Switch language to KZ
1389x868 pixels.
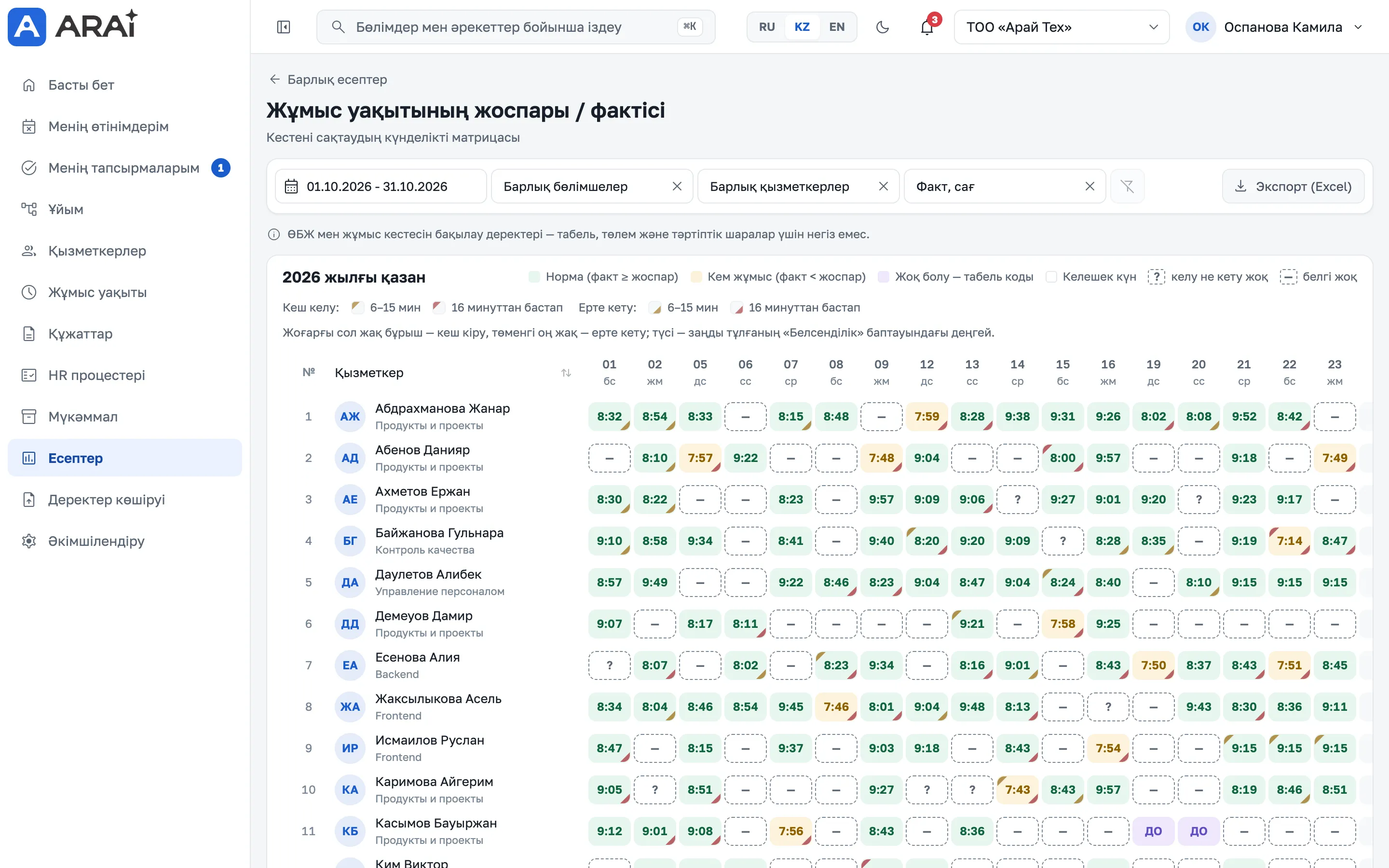[802, 27]
